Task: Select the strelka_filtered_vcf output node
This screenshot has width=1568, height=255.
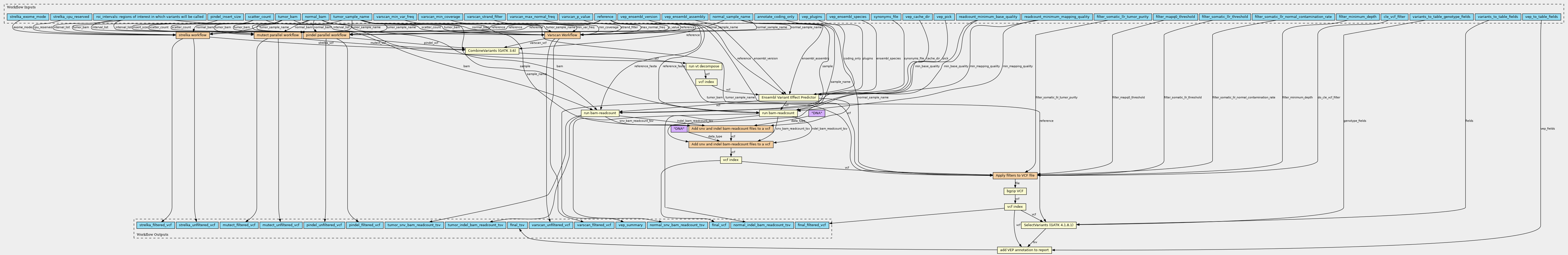Action: pyautogui.click(x=155, y=225)
